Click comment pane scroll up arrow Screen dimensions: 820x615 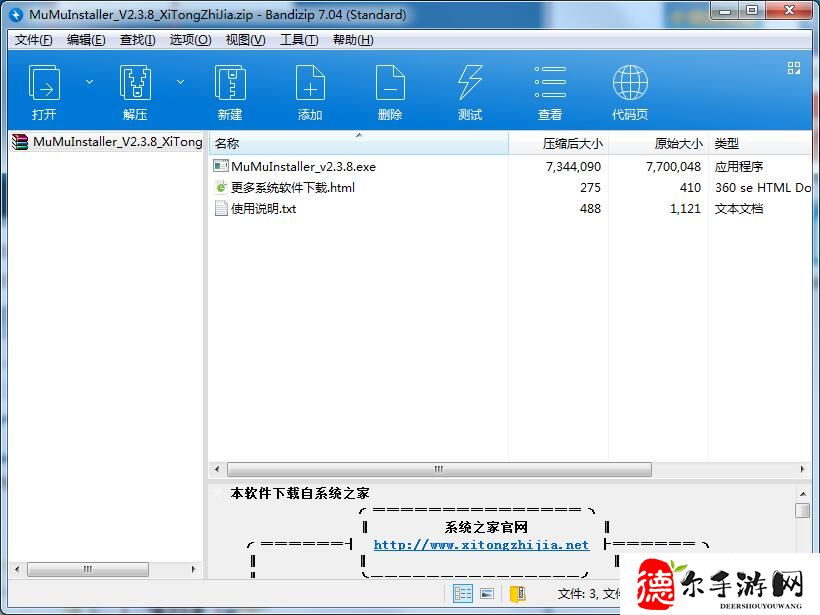803,494
